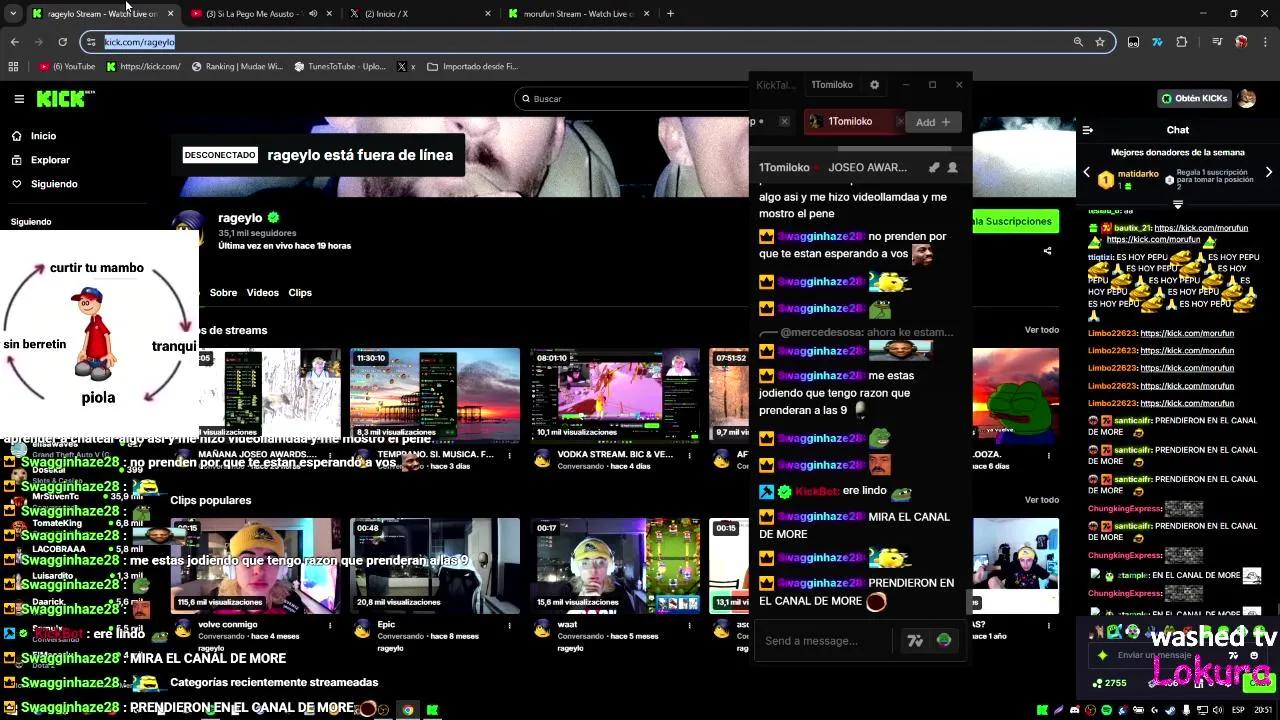Screen dimensions: 1280x720
Task: Play the 'waat' clip thumbnail
Action: tap(615, 566)
